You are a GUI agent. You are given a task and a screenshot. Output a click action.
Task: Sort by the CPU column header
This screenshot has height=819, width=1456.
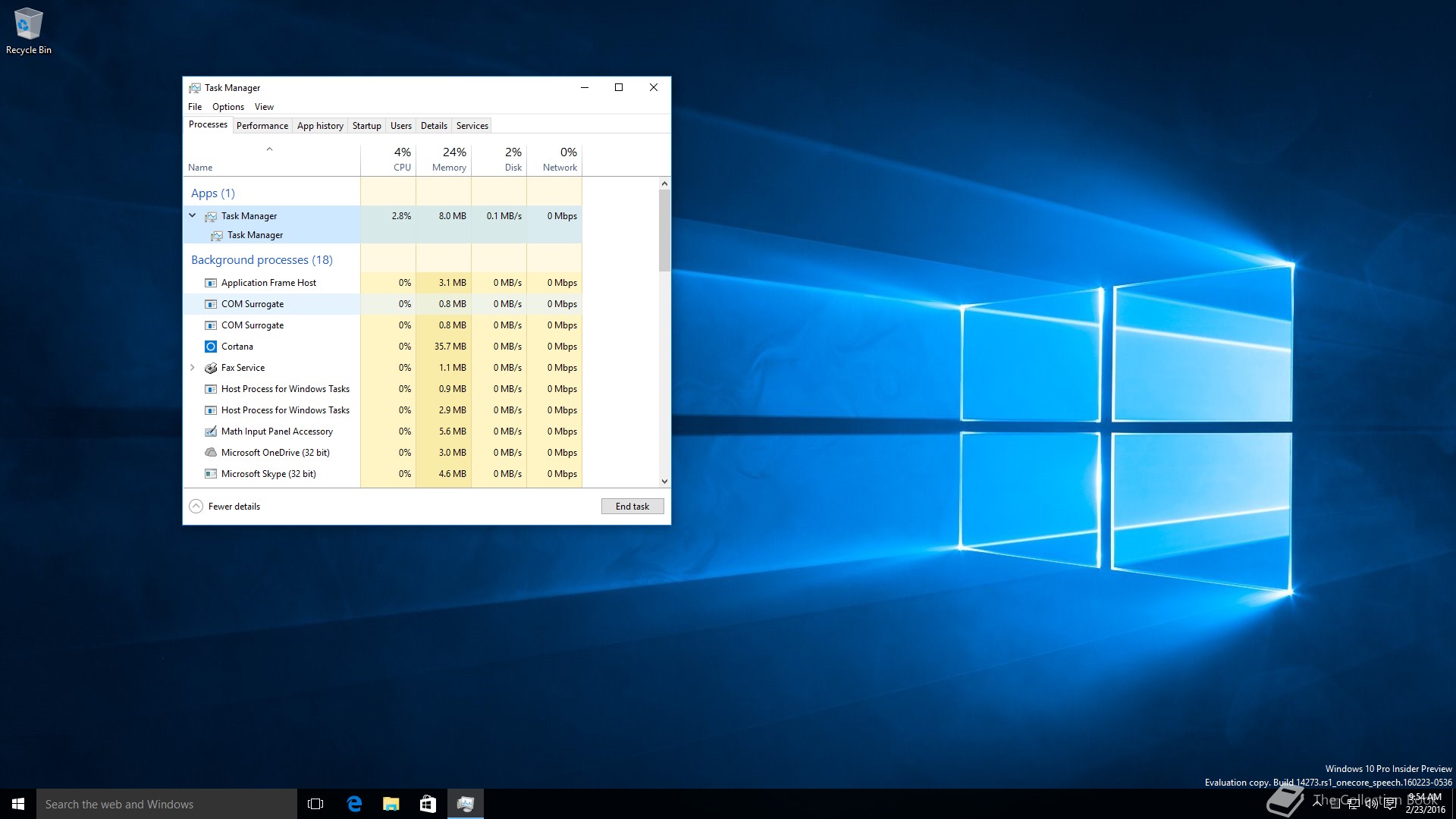pyautogui.click(x=388, y=159)
